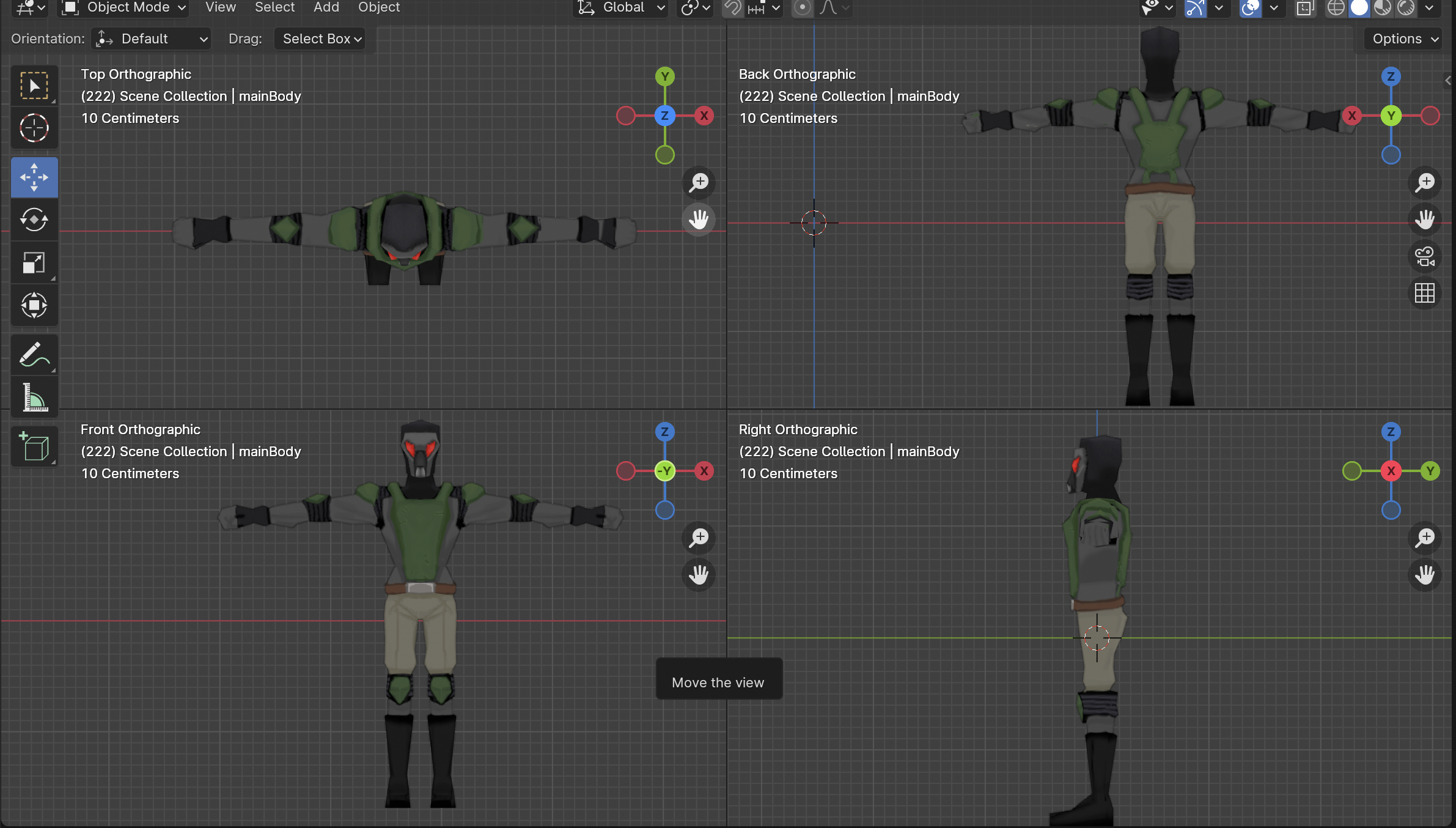The image size is (1456, 828).
Task: Select the Select Box tool in toolbar
Action: pyautogui.click(x=34, y=86)
